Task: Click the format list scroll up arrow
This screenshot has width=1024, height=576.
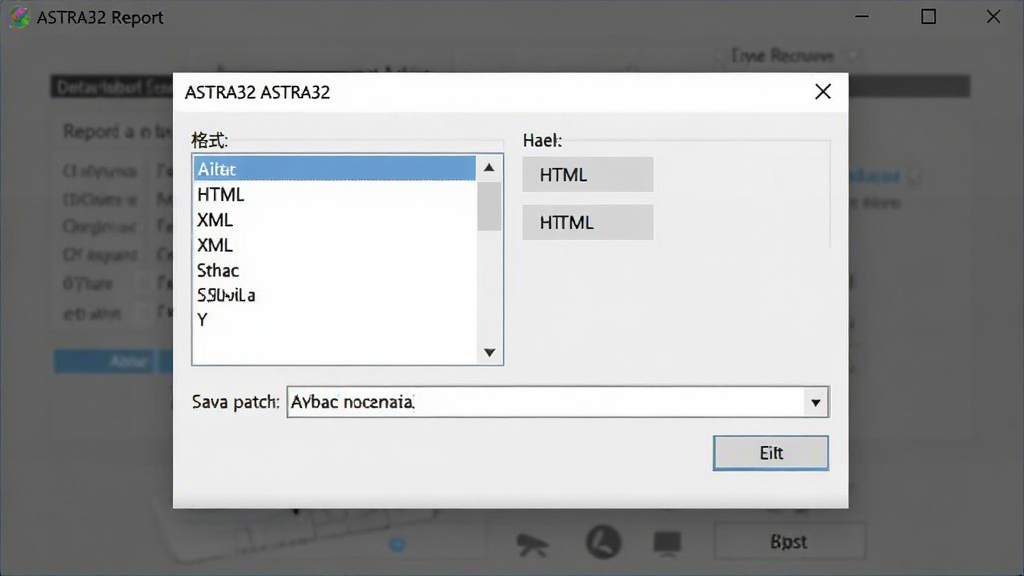Action: (489, 168)
